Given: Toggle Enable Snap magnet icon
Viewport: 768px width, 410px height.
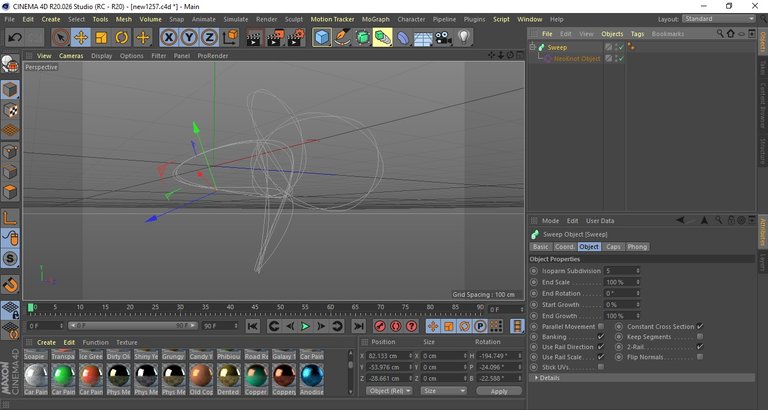Looking at the screenshot, I should click(x=10, y=284).
